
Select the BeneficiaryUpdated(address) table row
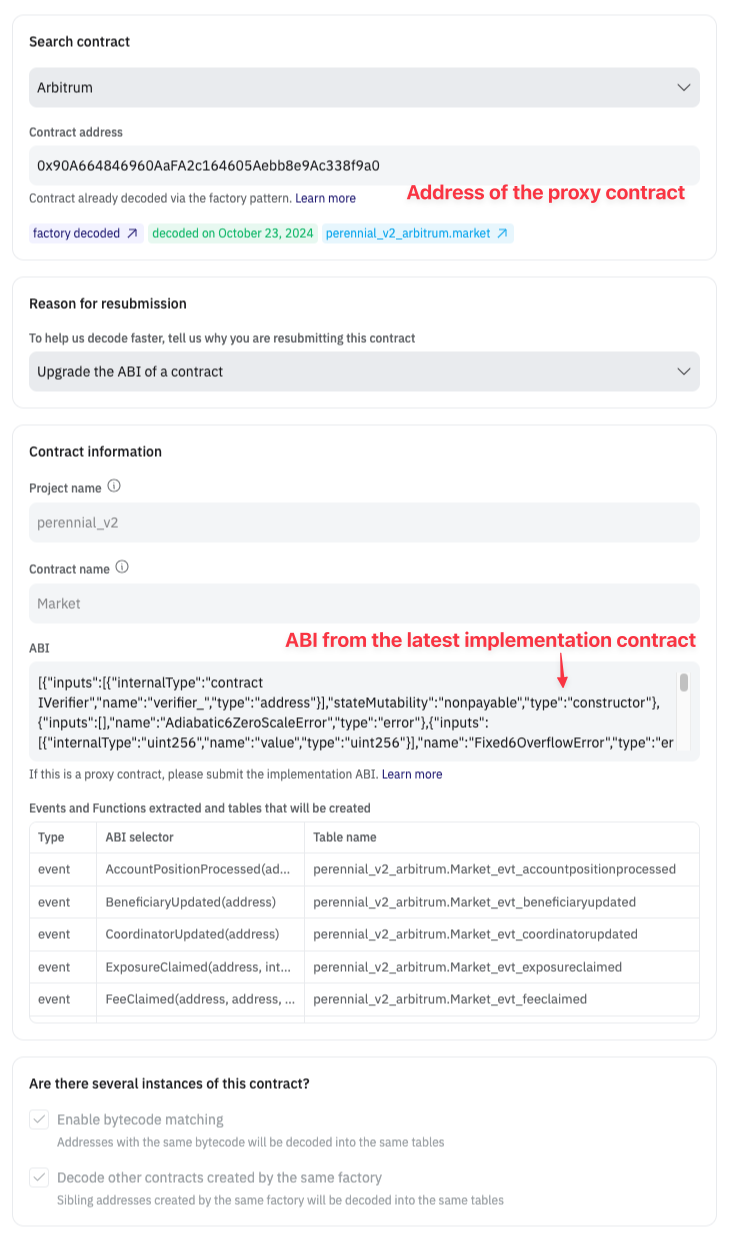pyautogui.click(x=364, y=902)
